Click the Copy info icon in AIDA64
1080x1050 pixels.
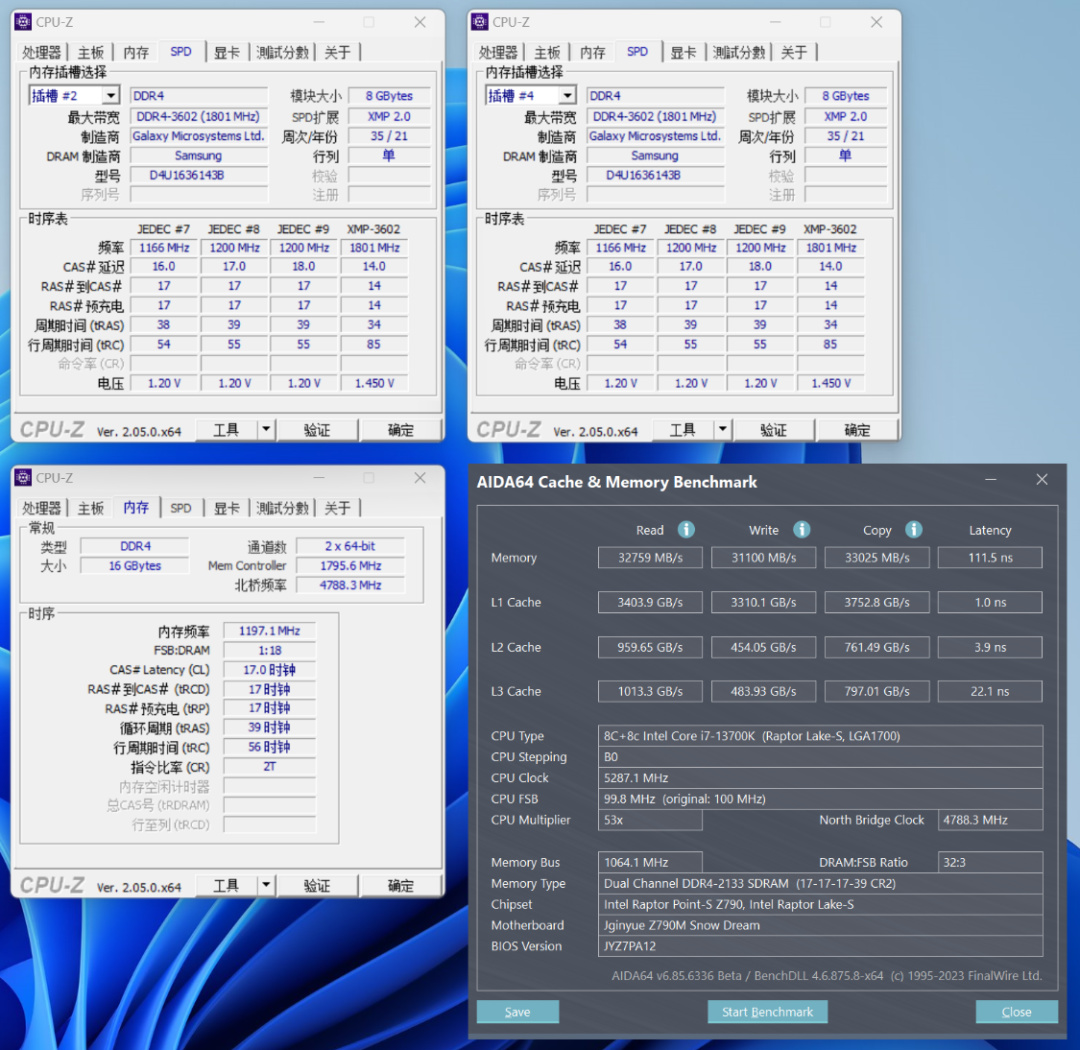[x=913, y=529]
